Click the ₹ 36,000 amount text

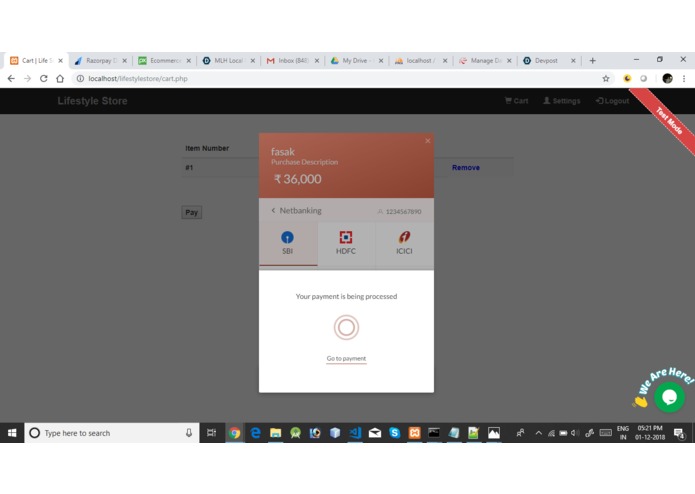tap(298, 179)
